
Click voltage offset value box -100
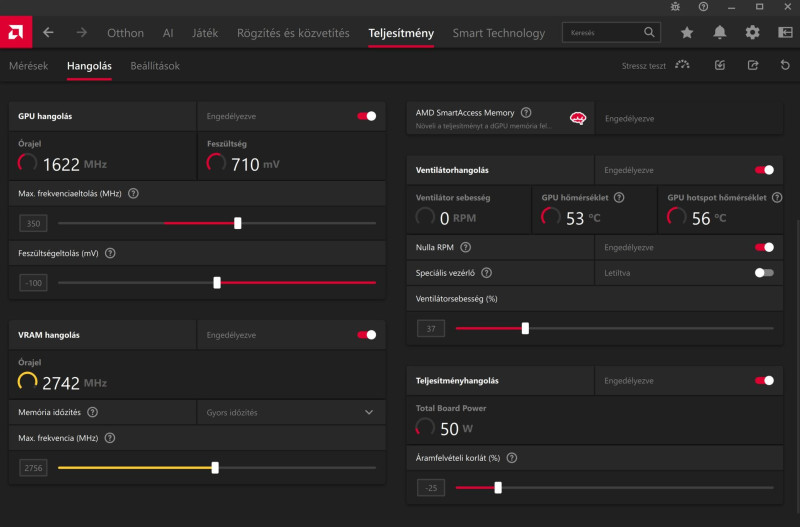[33, 283]
